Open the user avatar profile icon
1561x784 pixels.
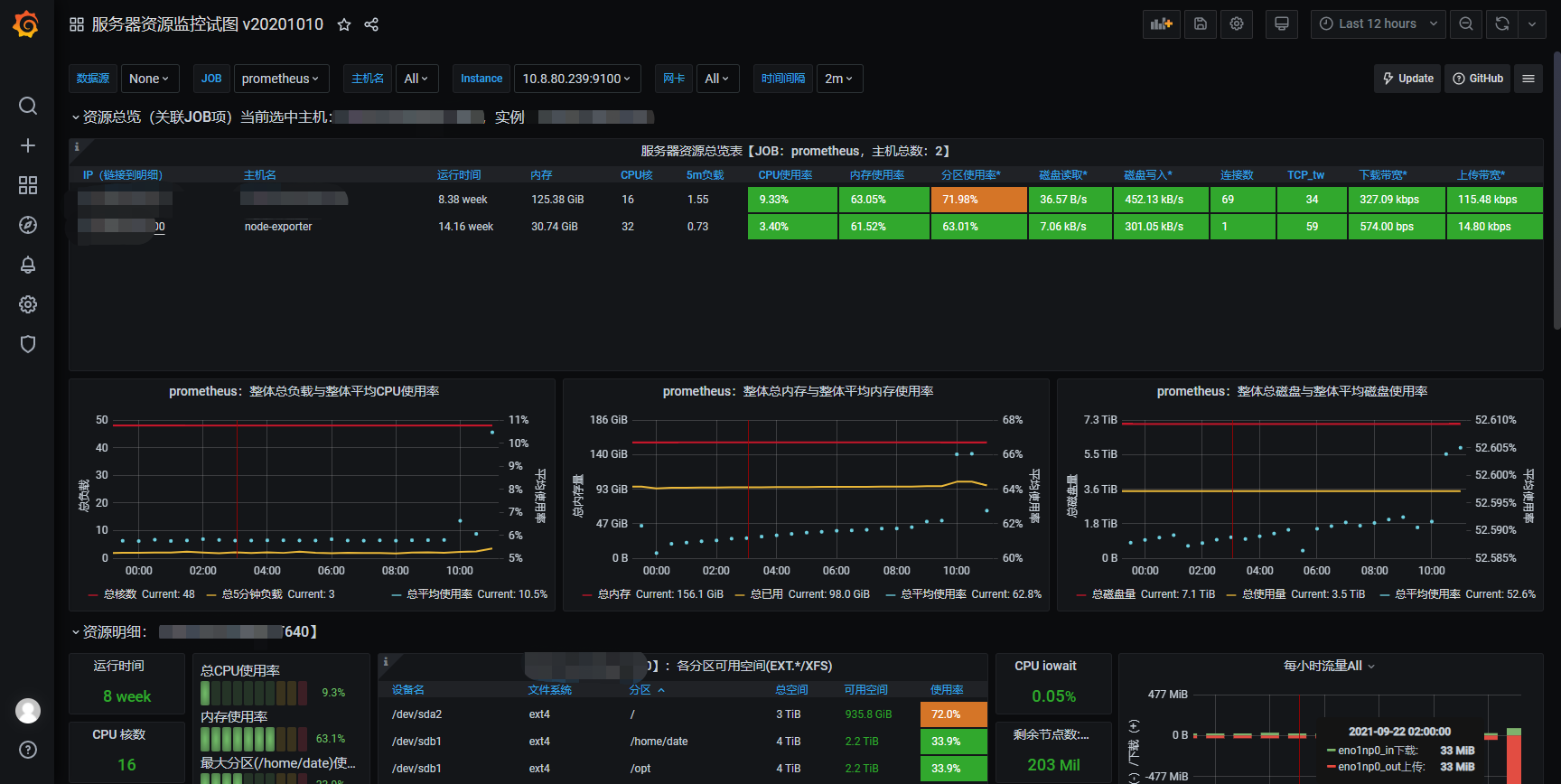click(x=28, y=711)
